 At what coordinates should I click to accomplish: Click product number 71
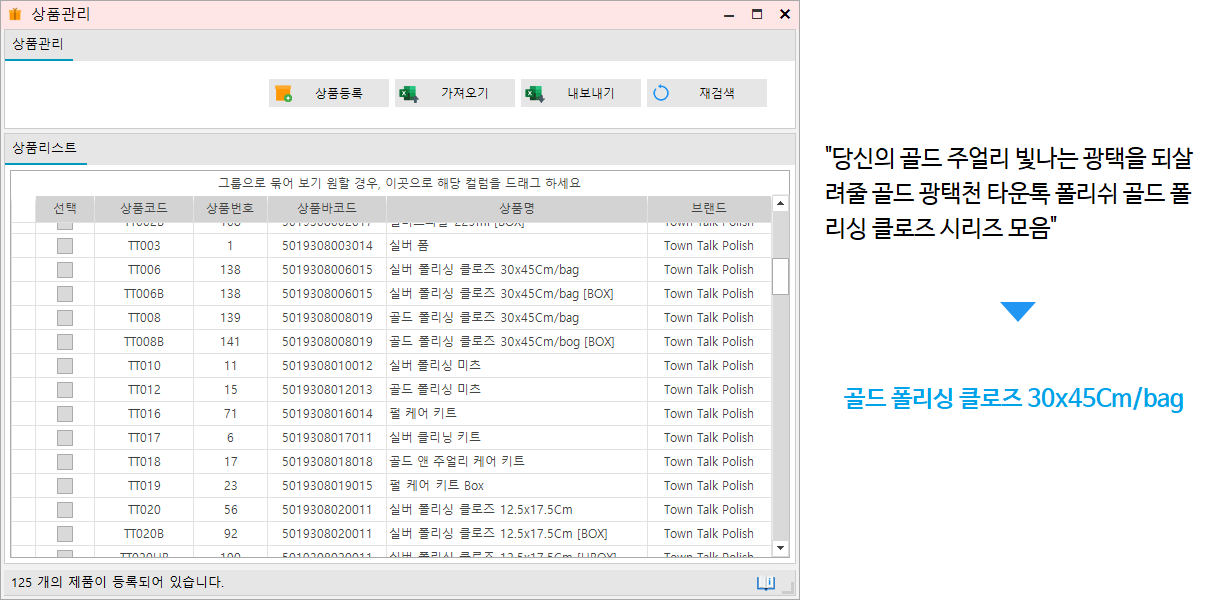click(x=230, y=414)
